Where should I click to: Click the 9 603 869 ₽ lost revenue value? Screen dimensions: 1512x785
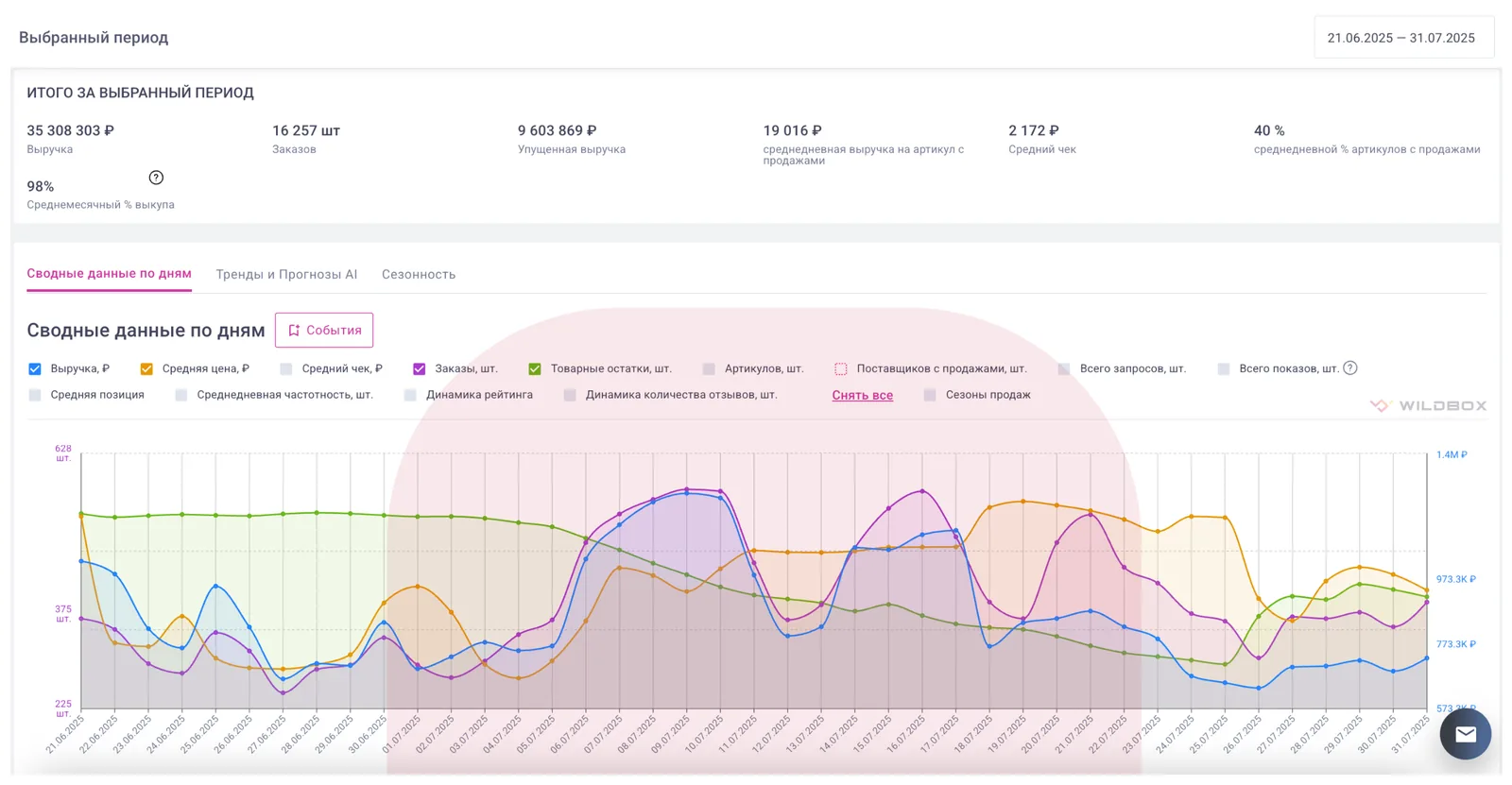click(558, 130)
